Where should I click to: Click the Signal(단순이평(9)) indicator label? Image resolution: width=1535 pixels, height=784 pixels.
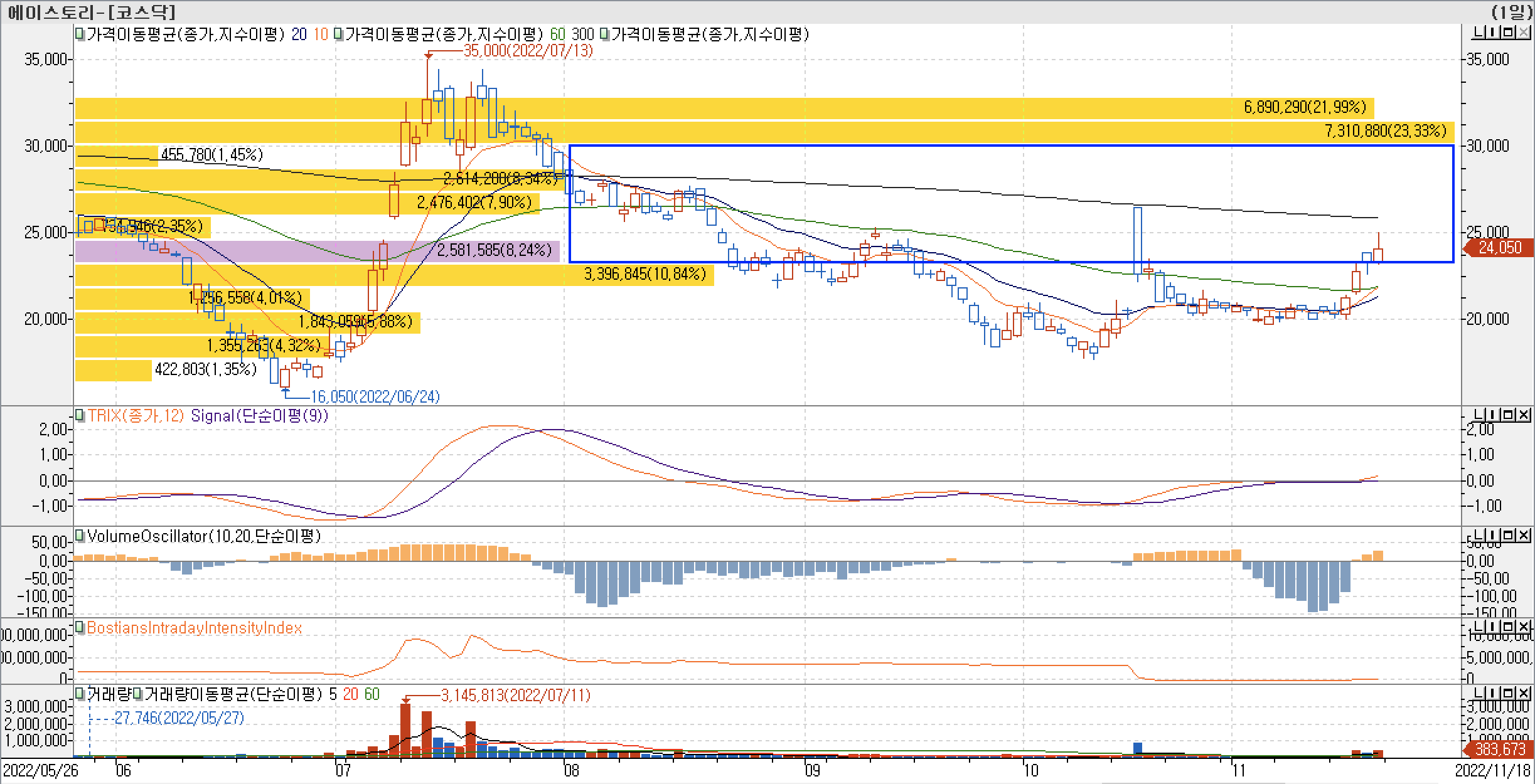coord(259,416)
